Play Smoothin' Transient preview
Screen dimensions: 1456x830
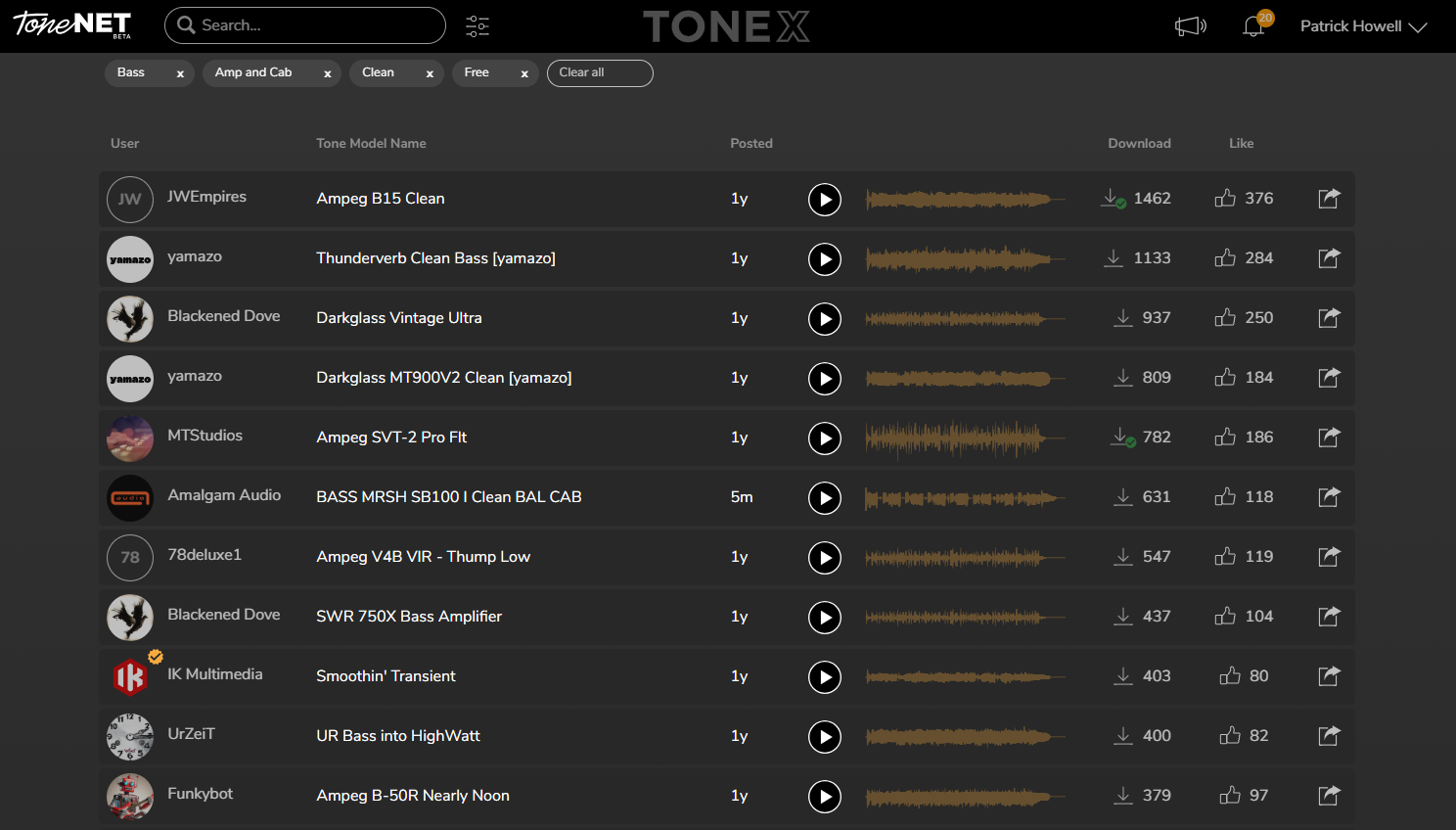825,677
